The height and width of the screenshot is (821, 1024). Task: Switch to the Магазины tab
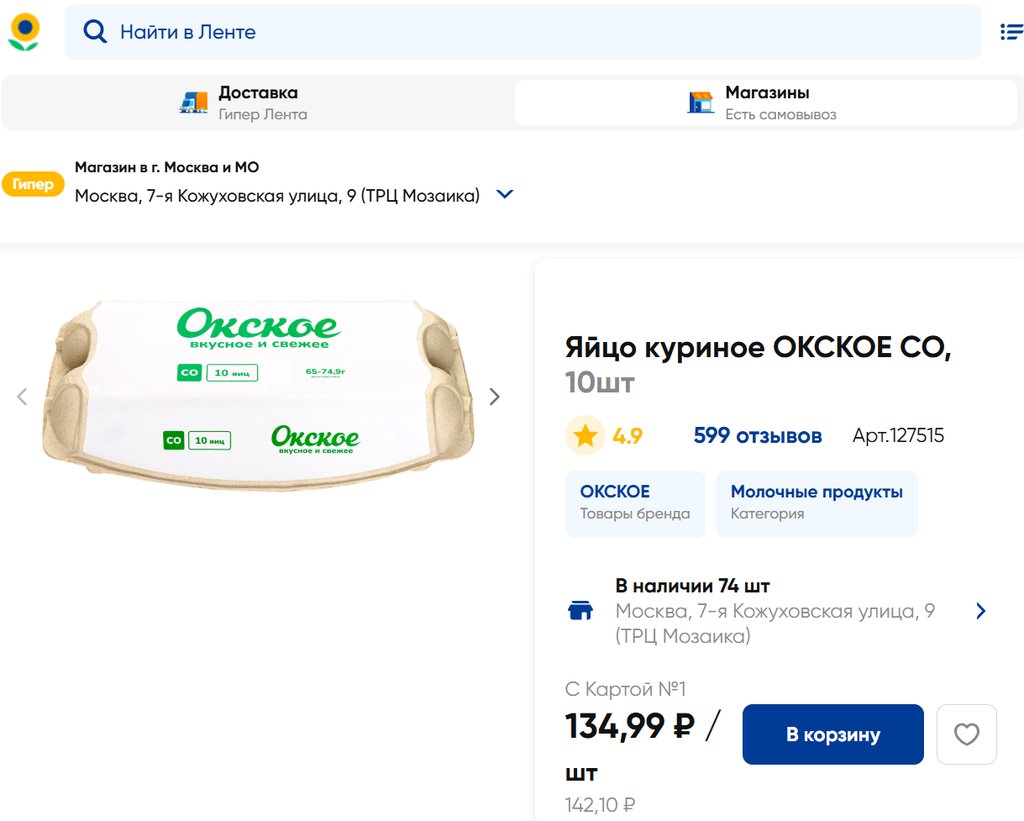click(765, 102)
